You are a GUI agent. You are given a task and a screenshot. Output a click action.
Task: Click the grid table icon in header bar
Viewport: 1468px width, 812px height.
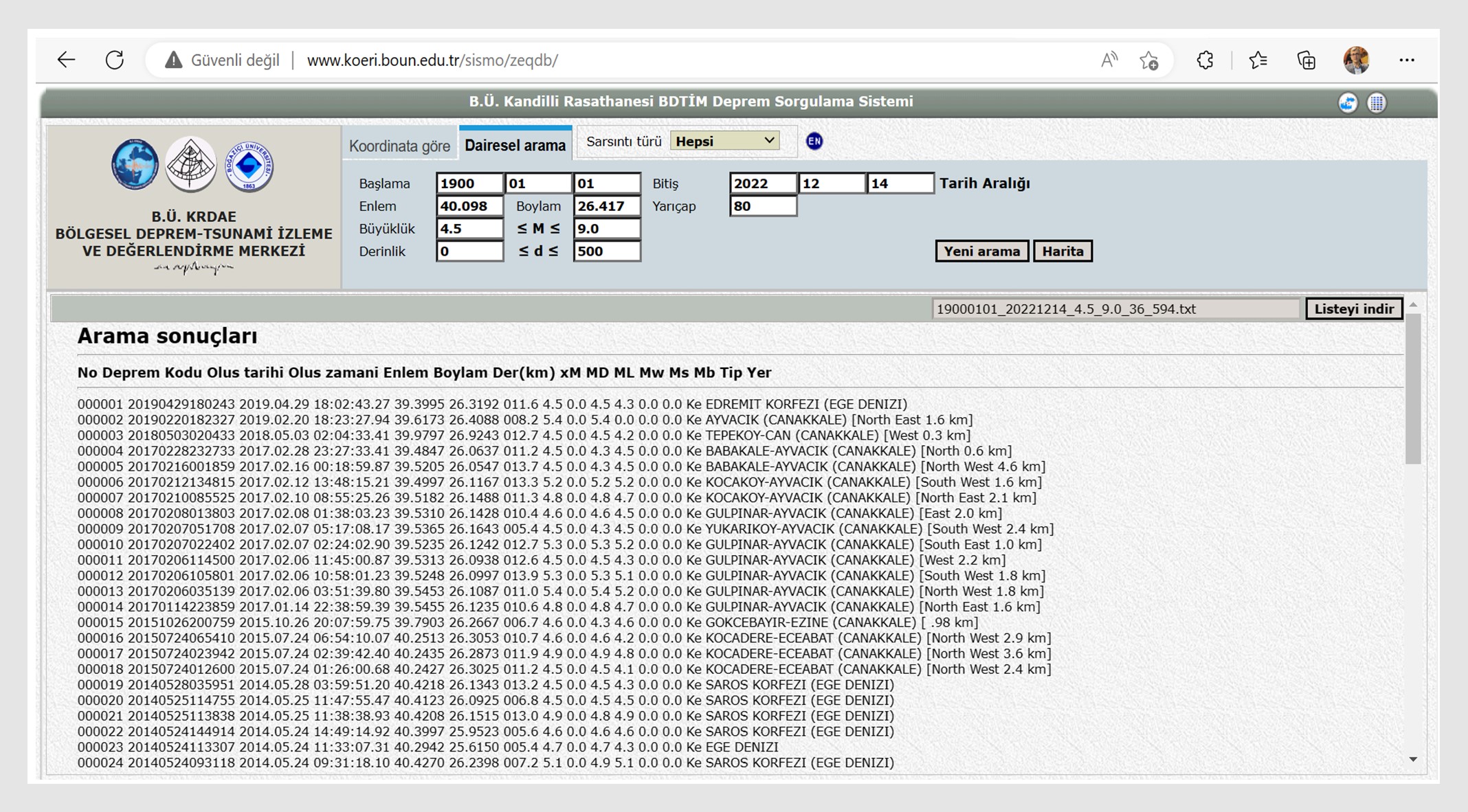click(x=1376, y=103)
